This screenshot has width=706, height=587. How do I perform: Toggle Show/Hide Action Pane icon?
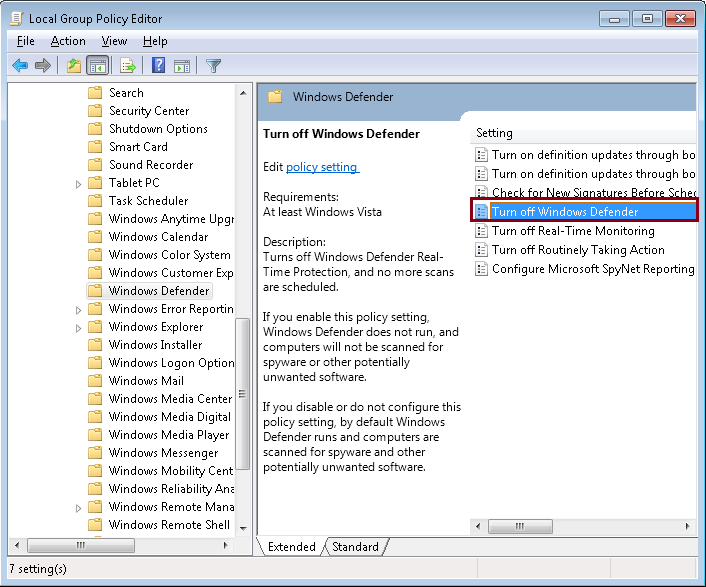pos(182,66)
